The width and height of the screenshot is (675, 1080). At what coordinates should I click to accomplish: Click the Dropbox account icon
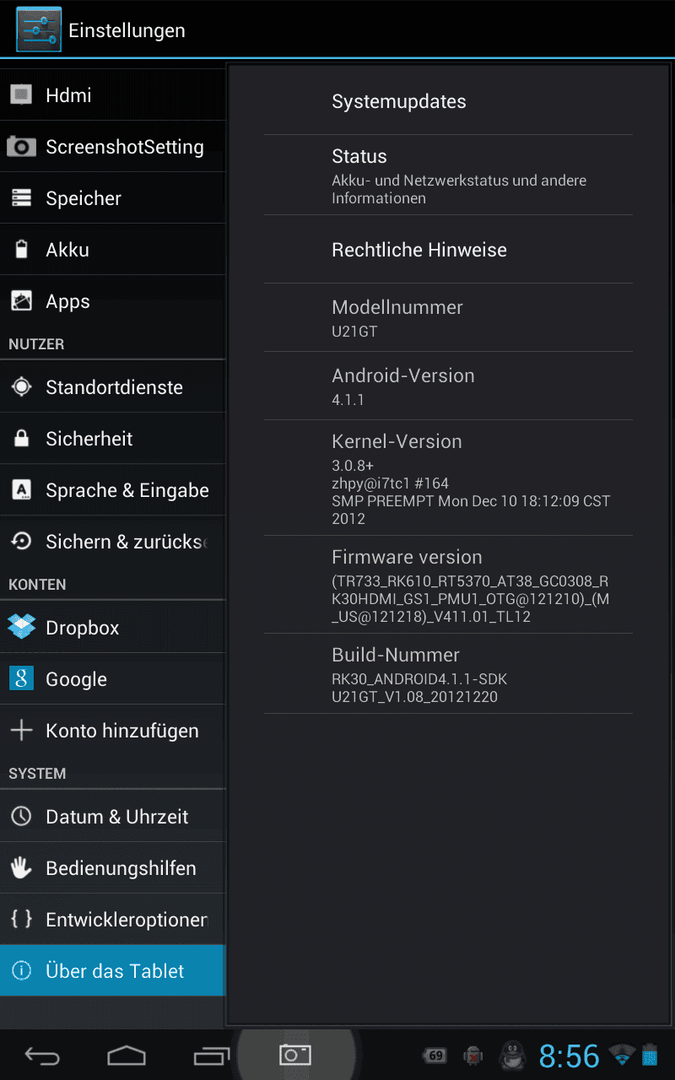21,627
